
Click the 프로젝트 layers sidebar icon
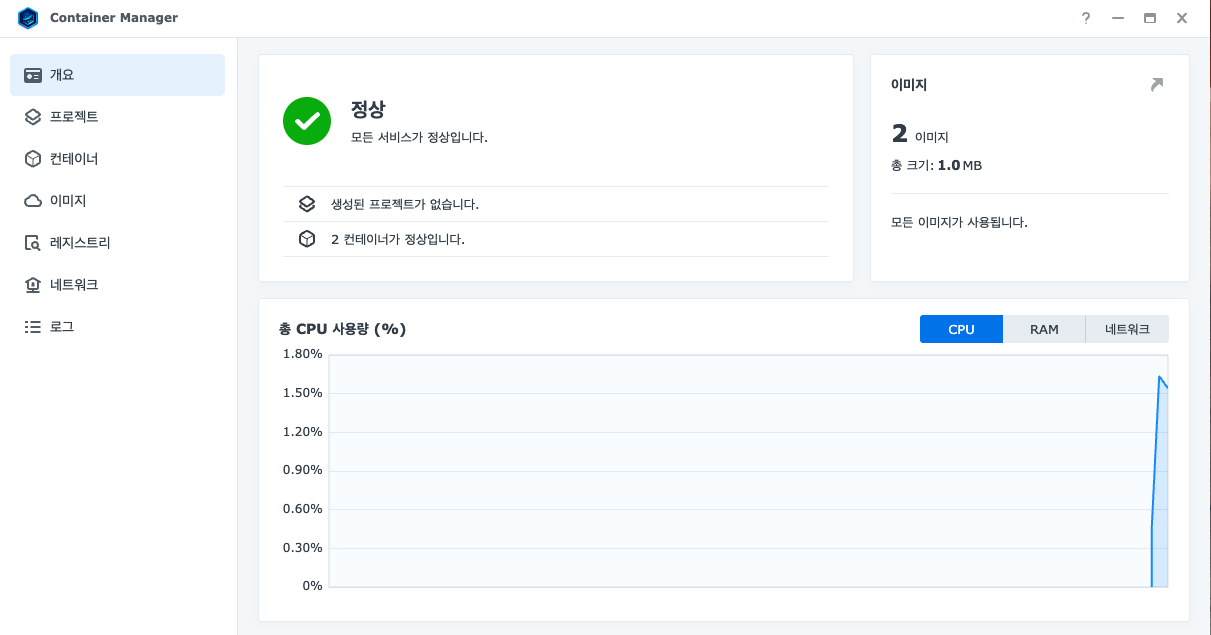point(33,117)
